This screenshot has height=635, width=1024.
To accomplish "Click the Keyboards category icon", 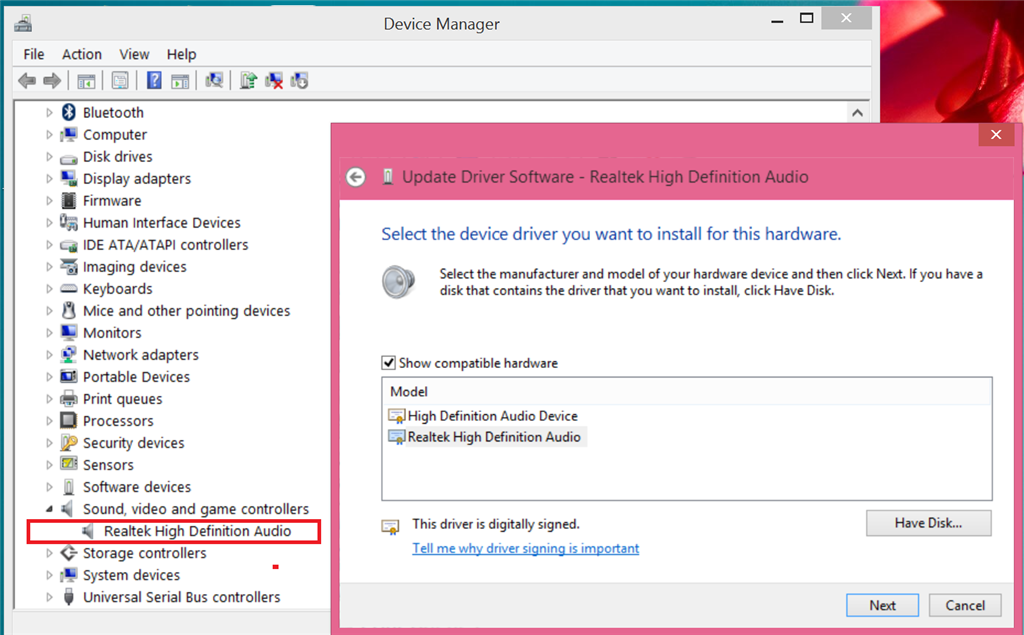I will (69, 289).
